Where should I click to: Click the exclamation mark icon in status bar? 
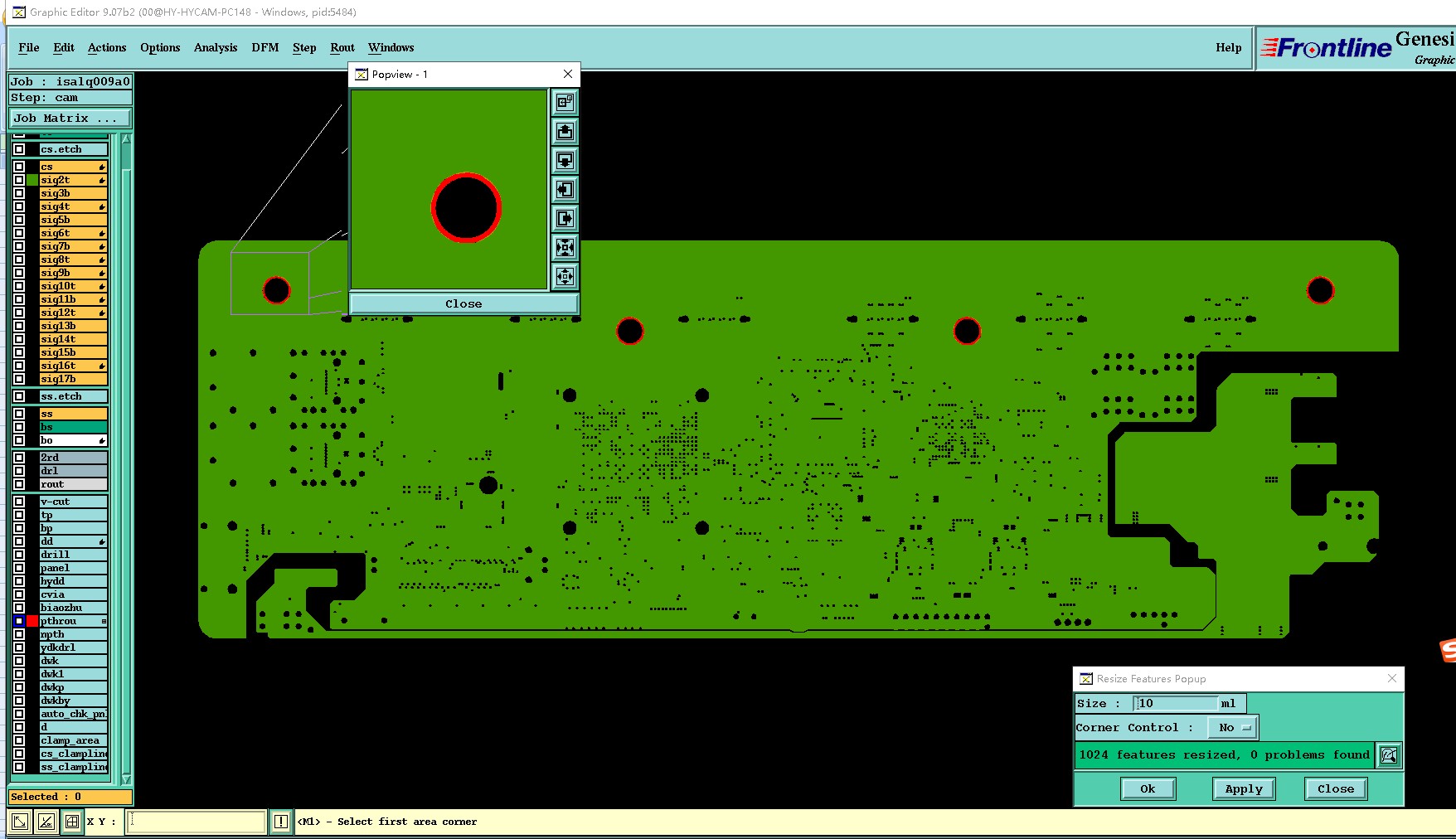tap(281, 822)
